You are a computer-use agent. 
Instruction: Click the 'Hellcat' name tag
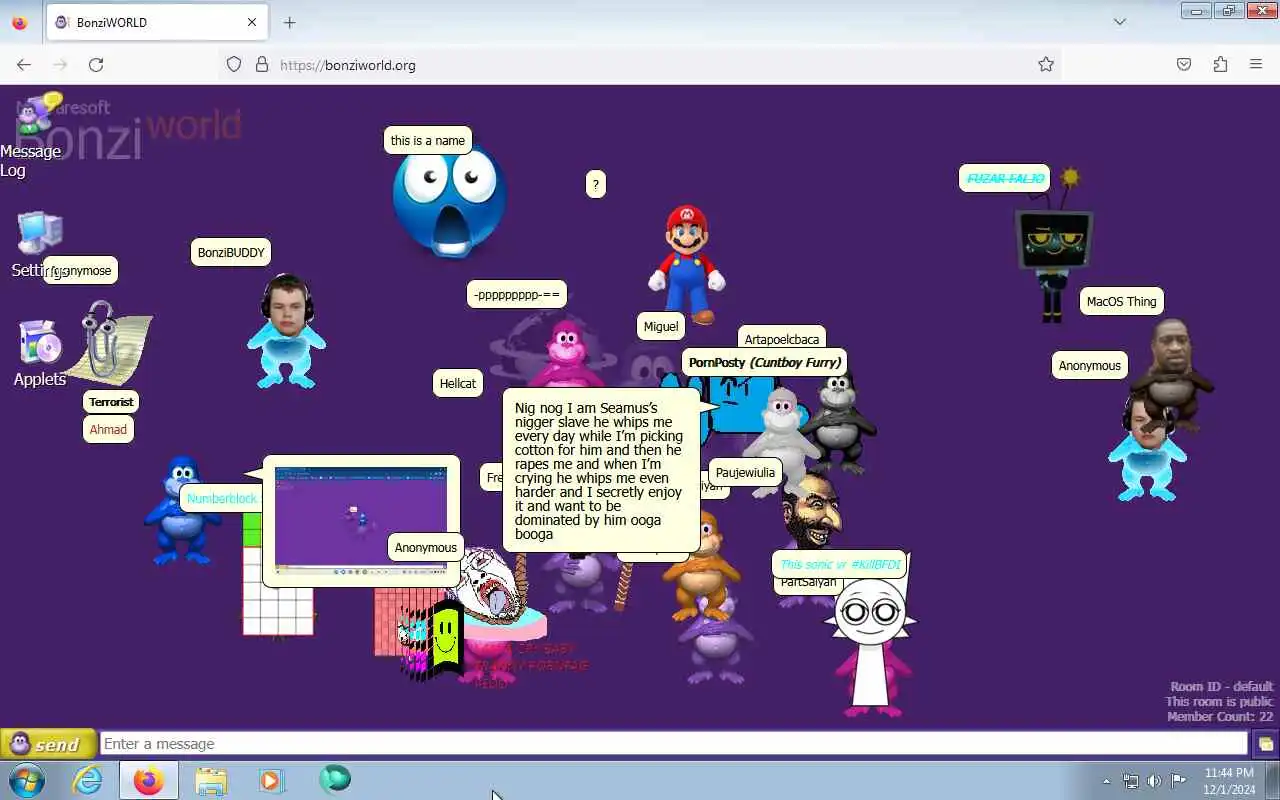458,383
